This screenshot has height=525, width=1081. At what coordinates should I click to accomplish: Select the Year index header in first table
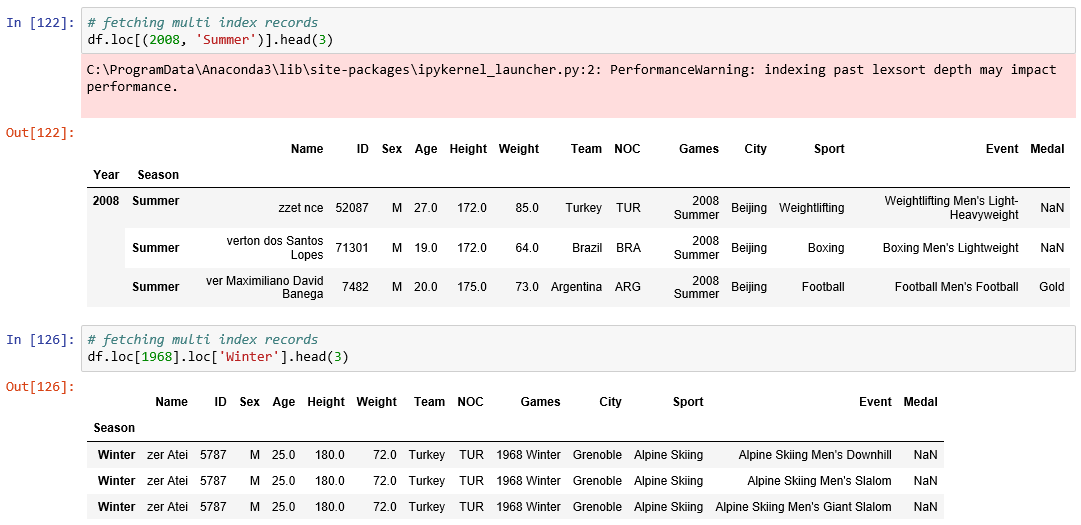106,175
